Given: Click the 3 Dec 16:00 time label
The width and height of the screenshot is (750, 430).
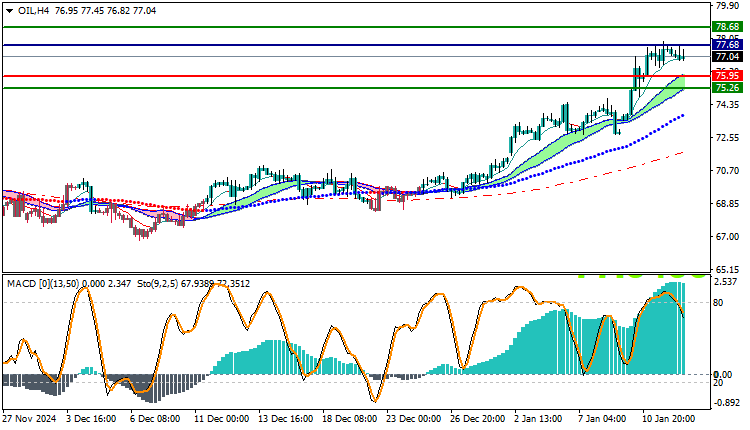Looking at the screenshot, I should (91, 419).
